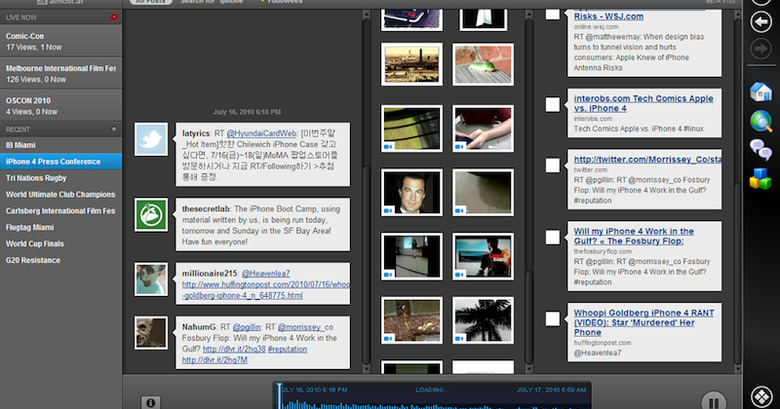Click the grey dot beside Recent header
Screen dimensions: 780x409
[x=114, y=129]
